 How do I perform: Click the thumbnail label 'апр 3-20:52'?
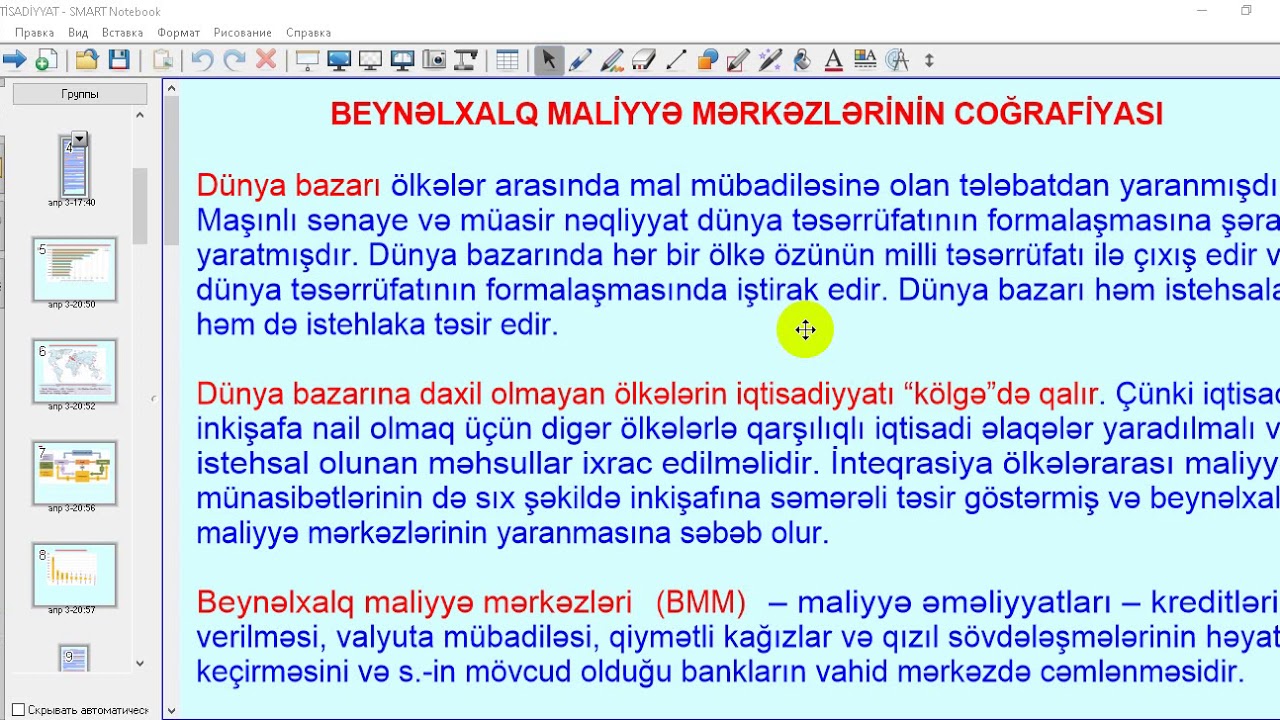[x=72, y=406]
